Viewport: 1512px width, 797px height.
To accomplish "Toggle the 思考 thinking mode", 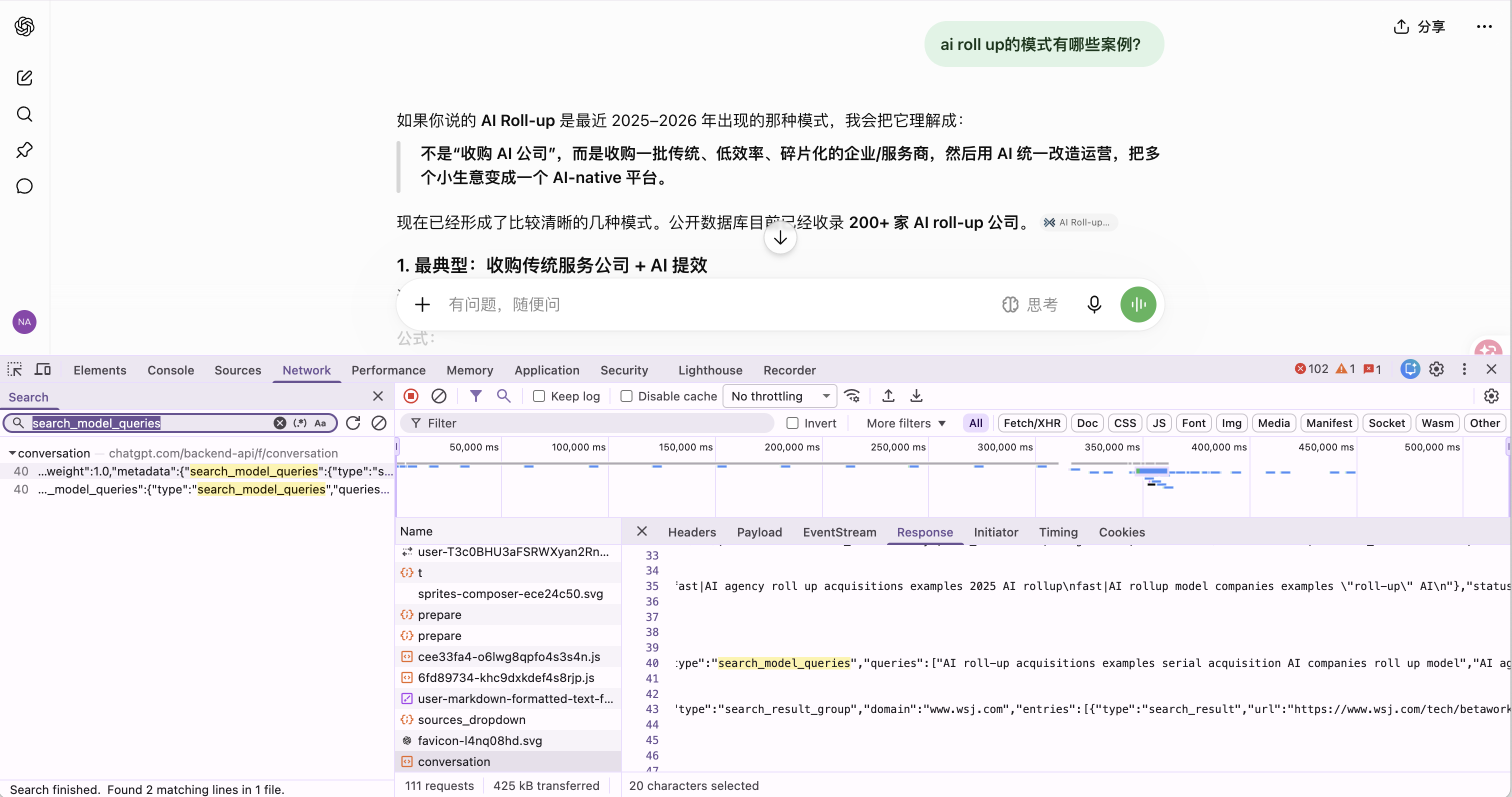I will (x=1029, y=304).
